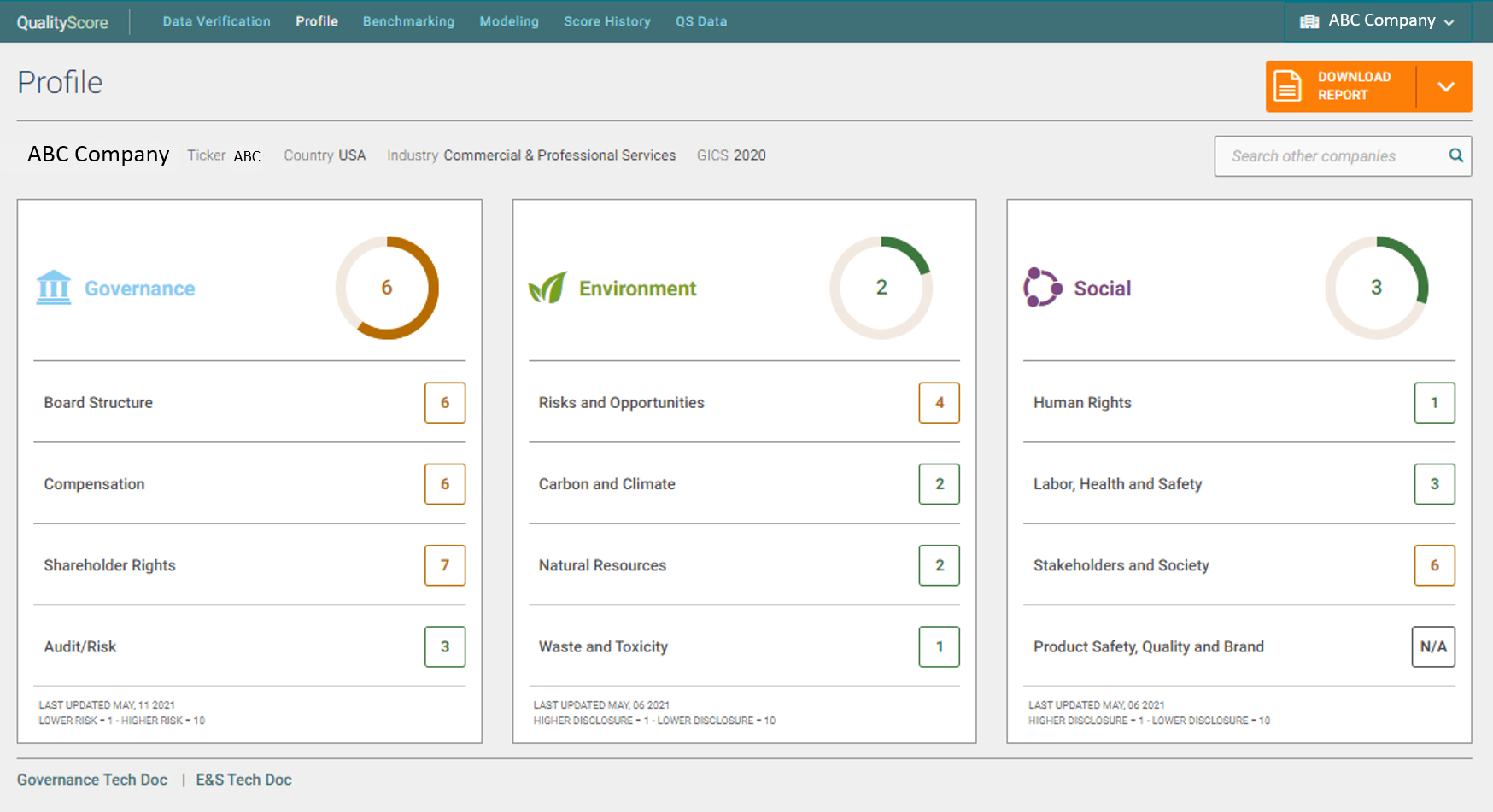Click the Governance heading link

[140, 289]
